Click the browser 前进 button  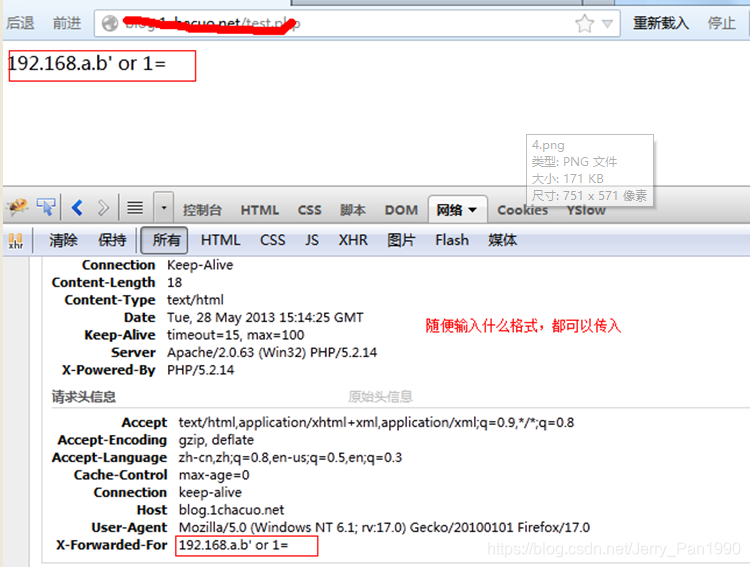click(66, 22)
